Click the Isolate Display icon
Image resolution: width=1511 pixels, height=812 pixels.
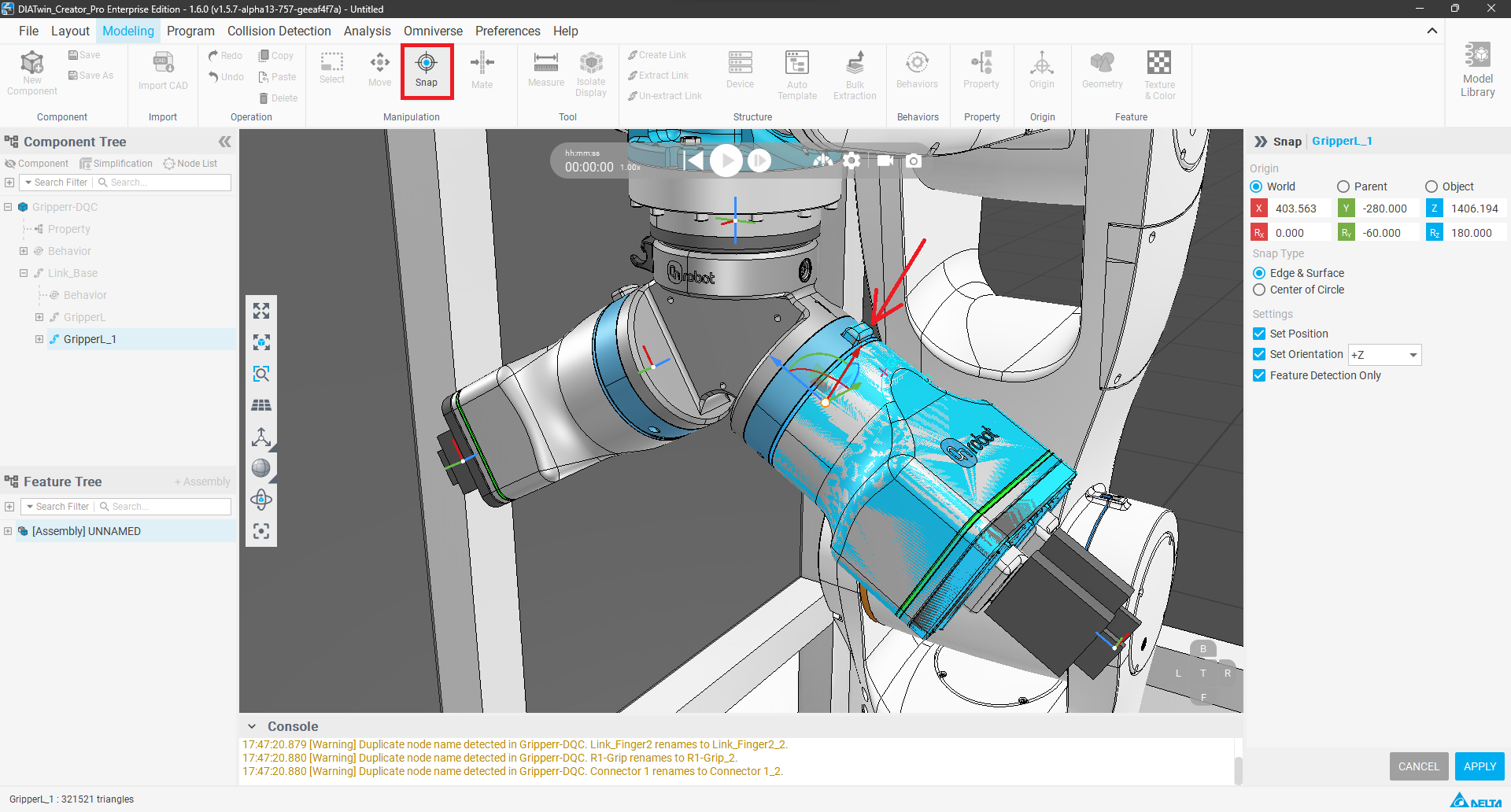[591, 74]
